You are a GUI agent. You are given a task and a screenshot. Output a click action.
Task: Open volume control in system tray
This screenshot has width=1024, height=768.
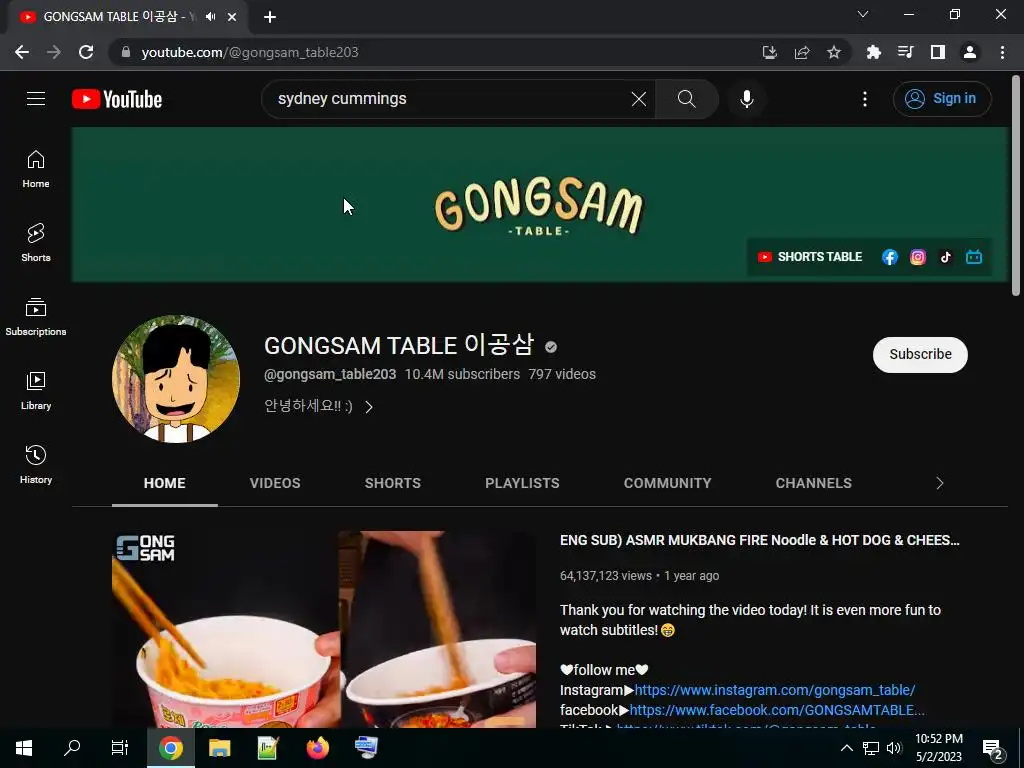coord(894,748)
